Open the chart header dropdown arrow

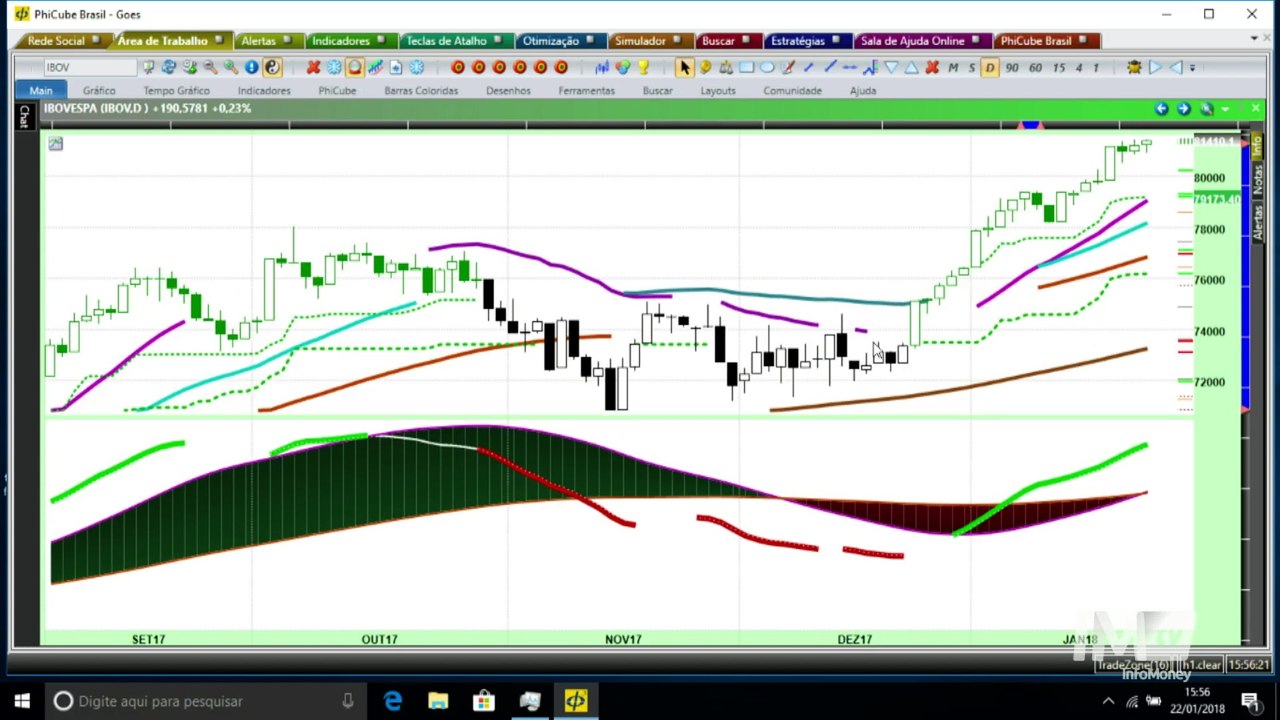(x=1225, y=108)
